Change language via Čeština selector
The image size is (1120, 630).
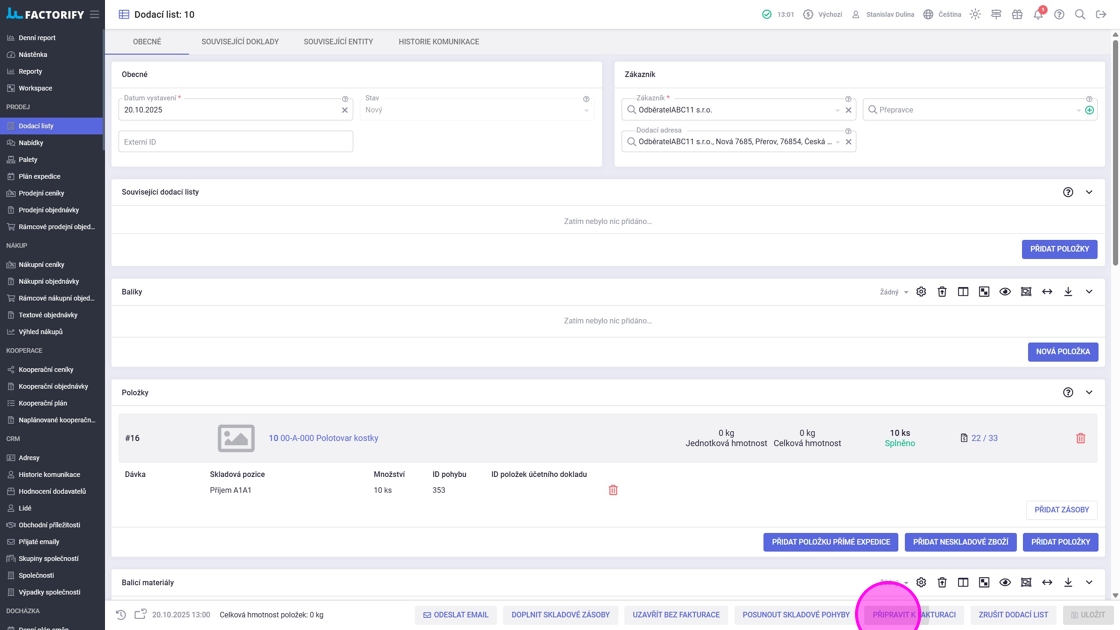(942, 14)
